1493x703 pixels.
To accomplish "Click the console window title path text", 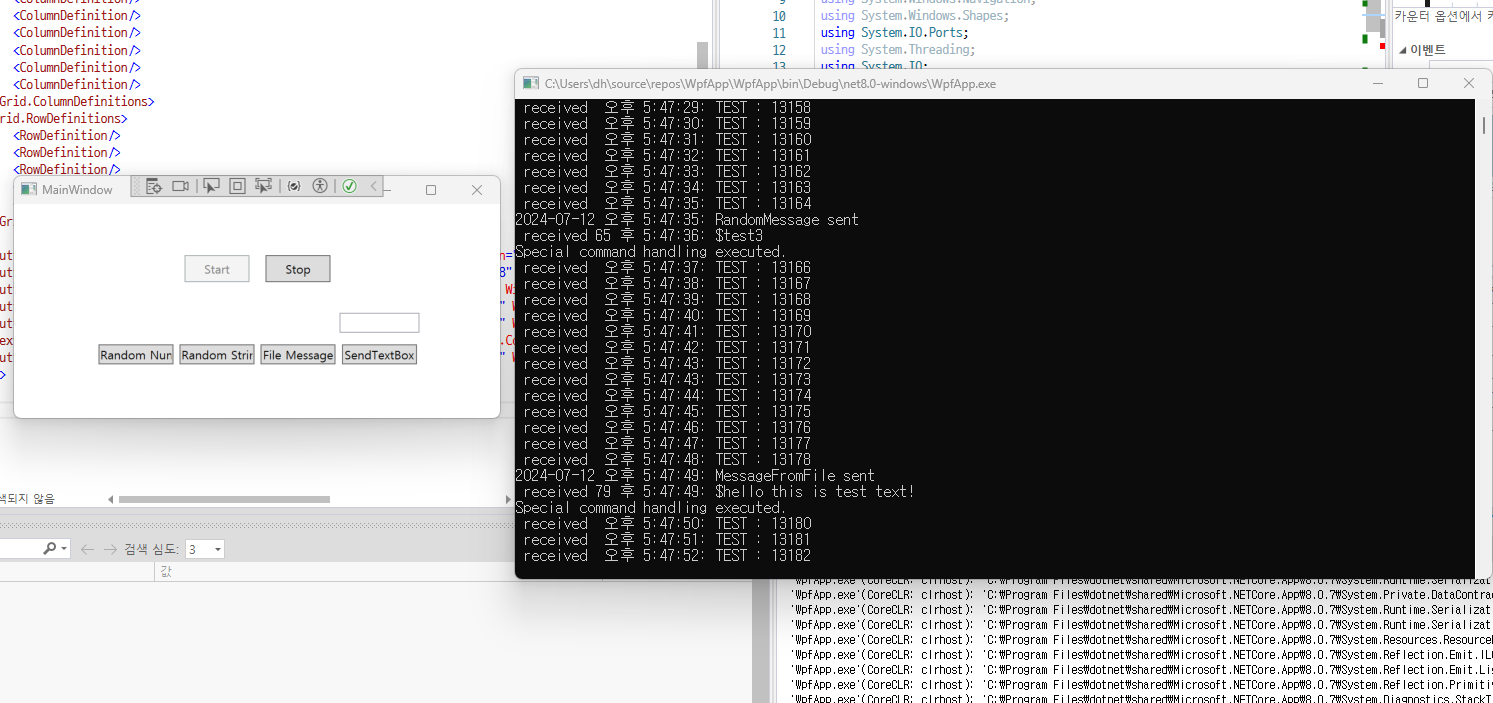I will 770,84.
